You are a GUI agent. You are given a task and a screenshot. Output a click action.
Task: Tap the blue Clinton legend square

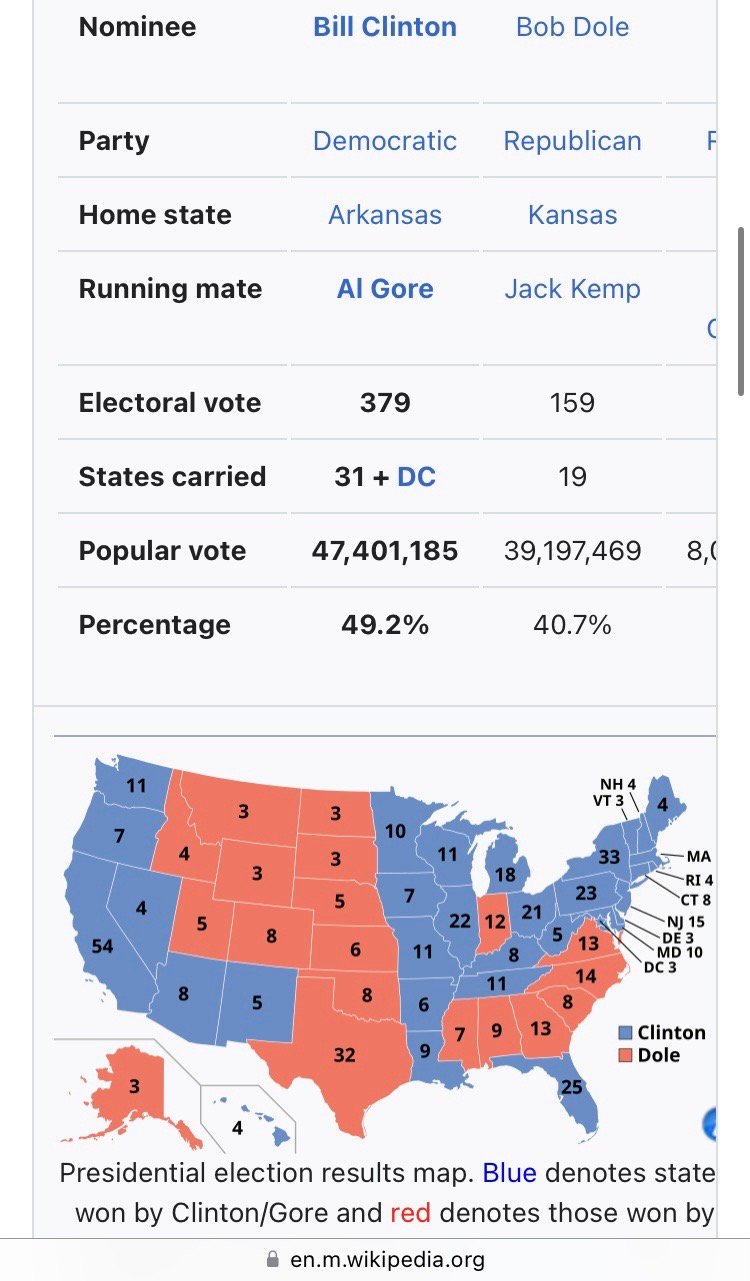[625, 1034]
